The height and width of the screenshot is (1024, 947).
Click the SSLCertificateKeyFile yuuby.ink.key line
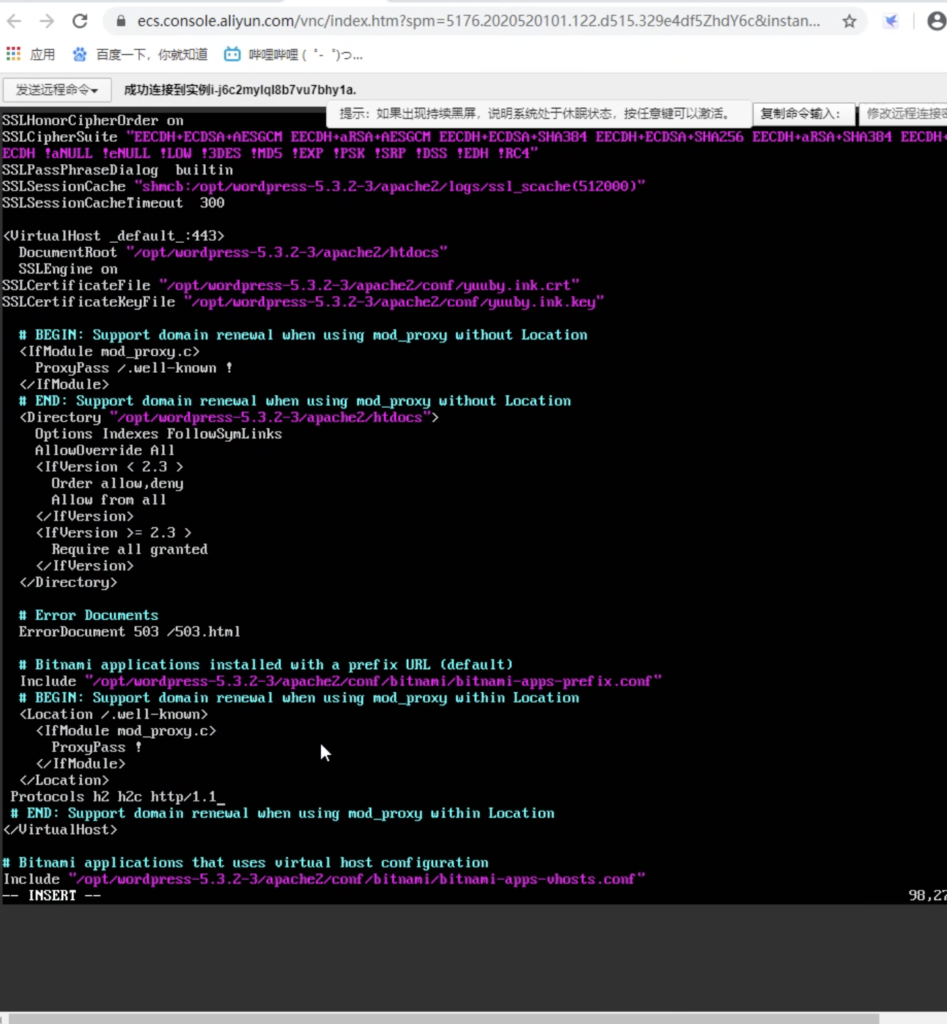(x=304, y=302)
